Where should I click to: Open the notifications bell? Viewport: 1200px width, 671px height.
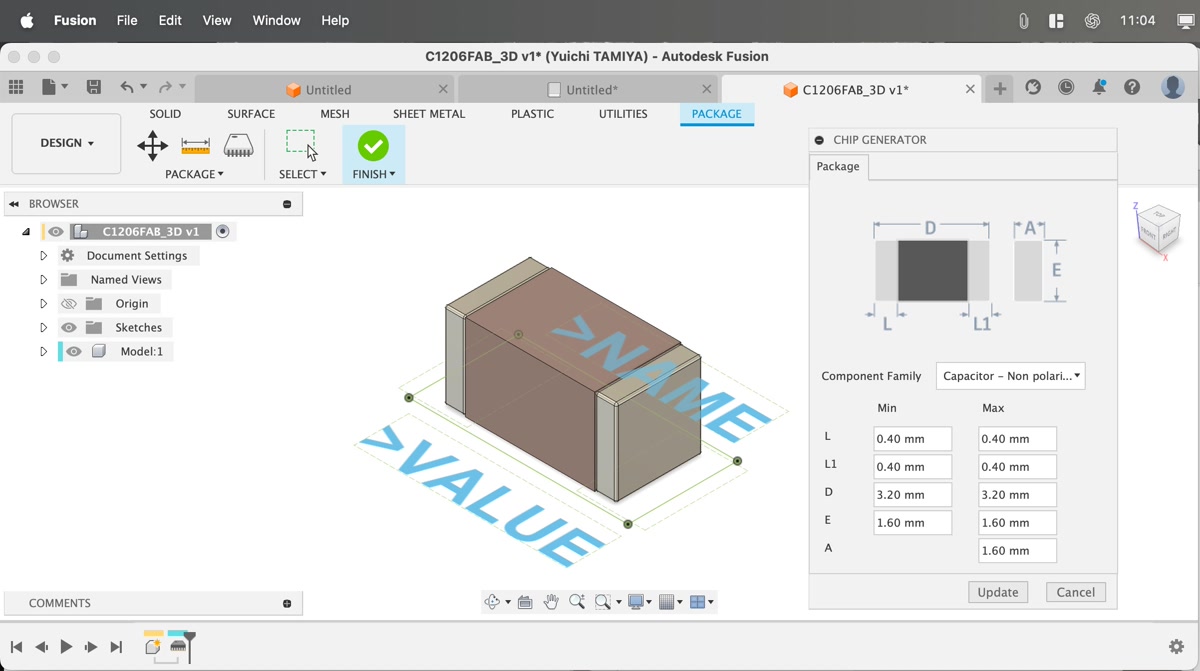point(1099,88)
